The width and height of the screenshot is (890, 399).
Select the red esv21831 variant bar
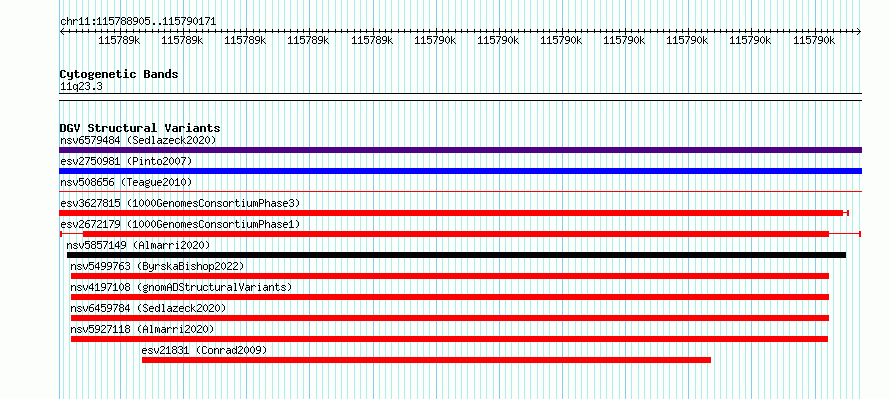pyautogui.click(x=426, y=360)
